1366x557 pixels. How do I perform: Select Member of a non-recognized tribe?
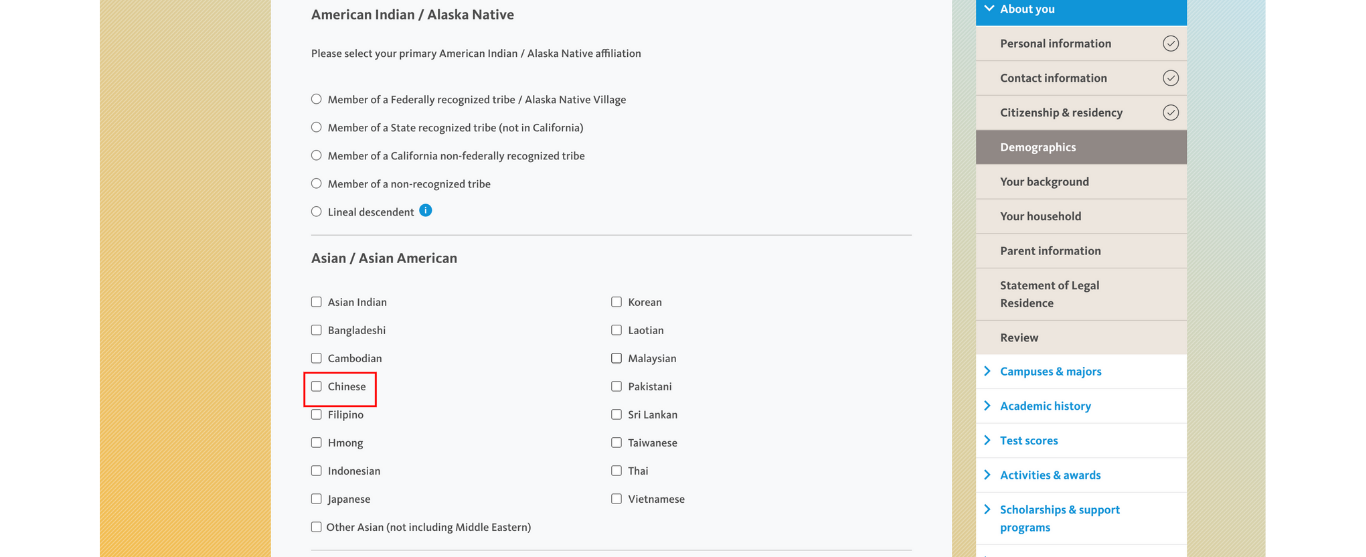coord(316,183)
